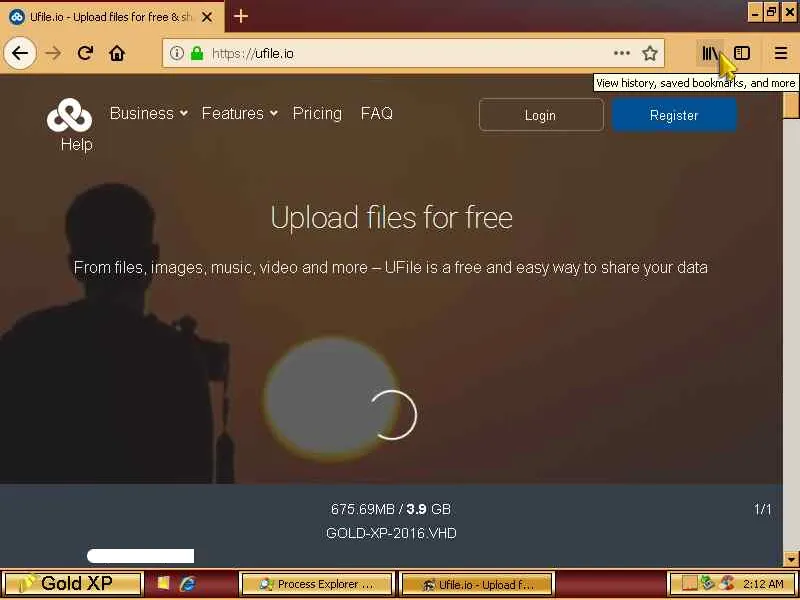Click the forward navigation arrow
The image size is (800, 600).
53,53
